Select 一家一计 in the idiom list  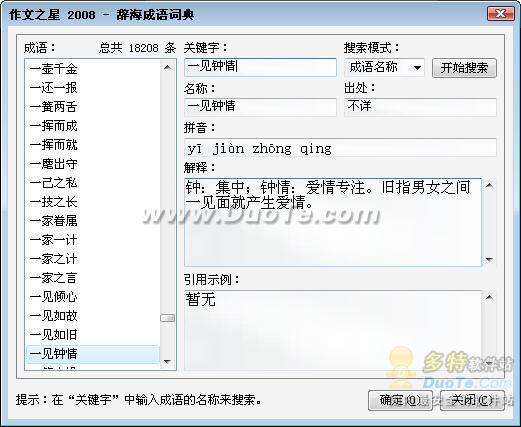[93, 240]
